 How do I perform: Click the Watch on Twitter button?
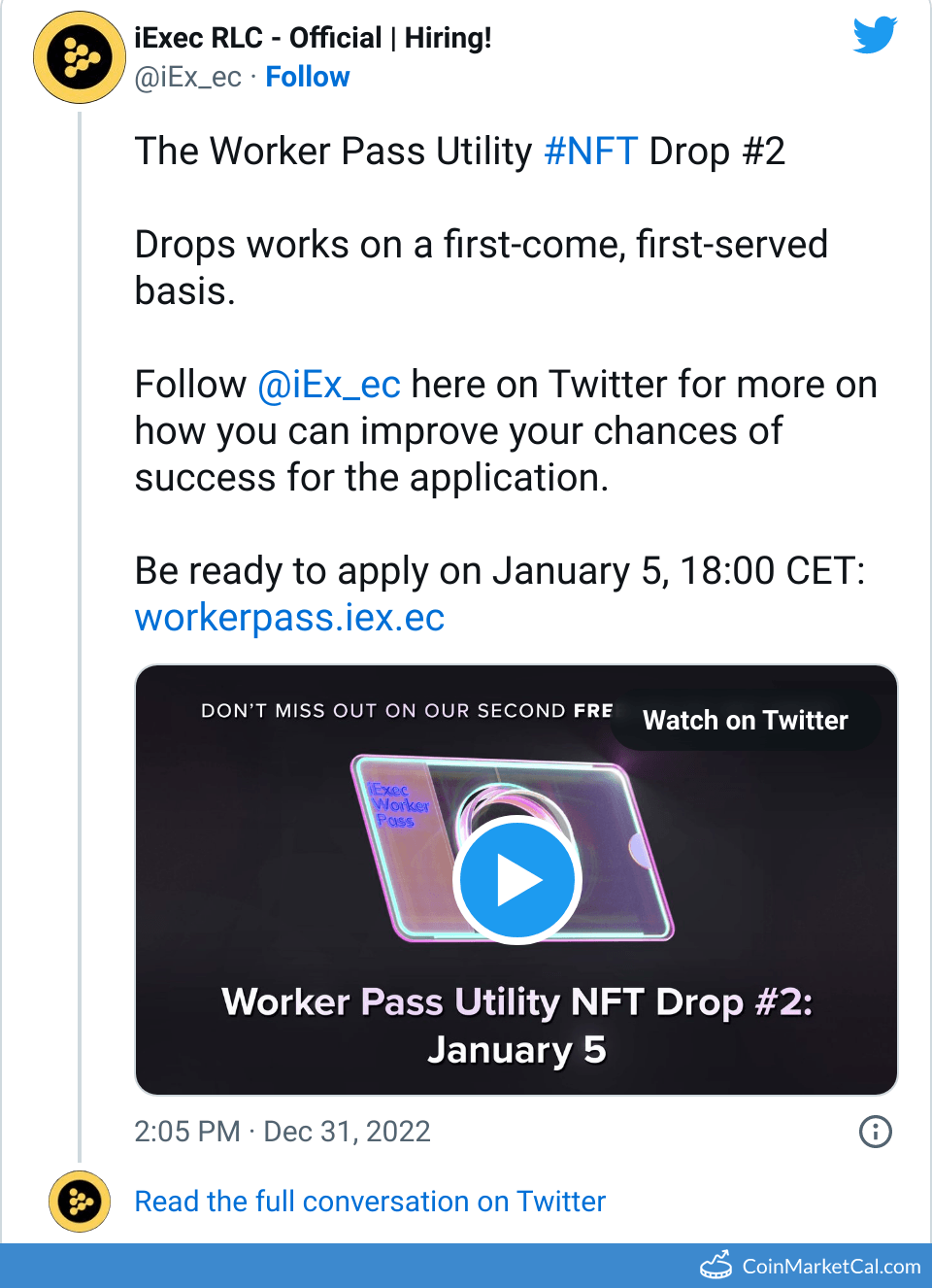point(745,721)
